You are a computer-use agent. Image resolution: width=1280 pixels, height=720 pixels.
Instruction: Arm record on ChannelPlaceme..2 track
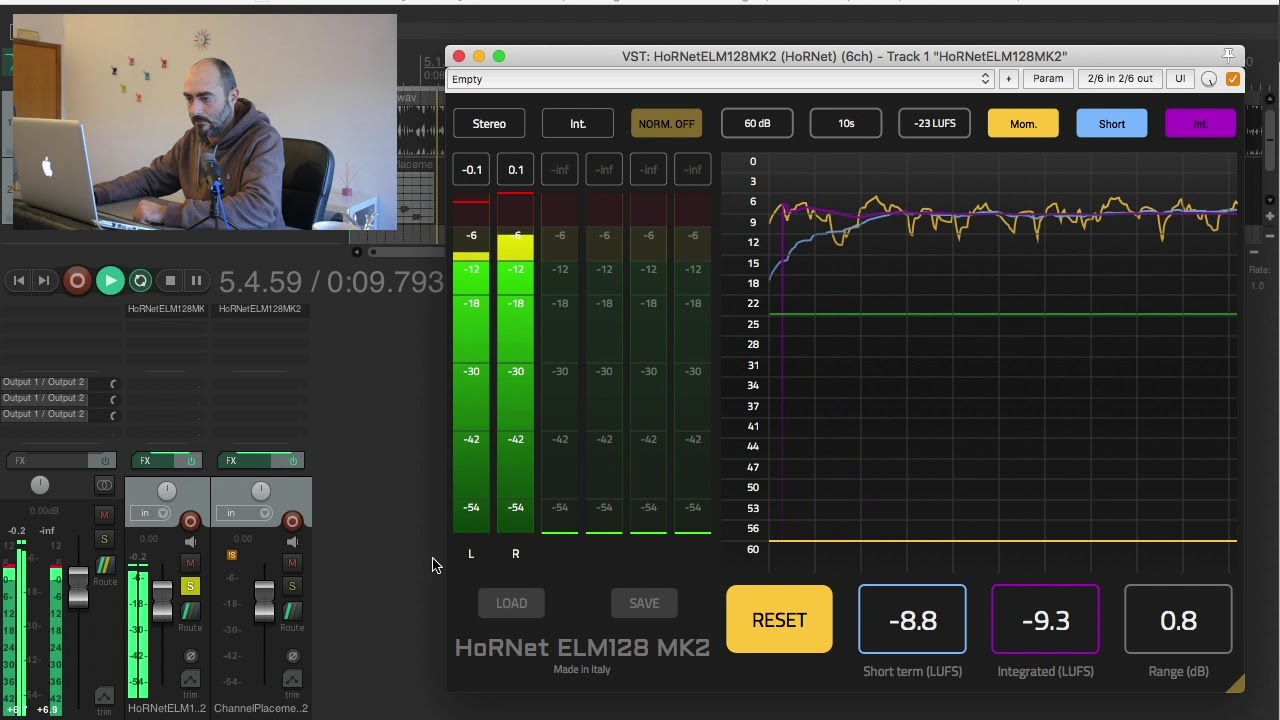(292, 521)
